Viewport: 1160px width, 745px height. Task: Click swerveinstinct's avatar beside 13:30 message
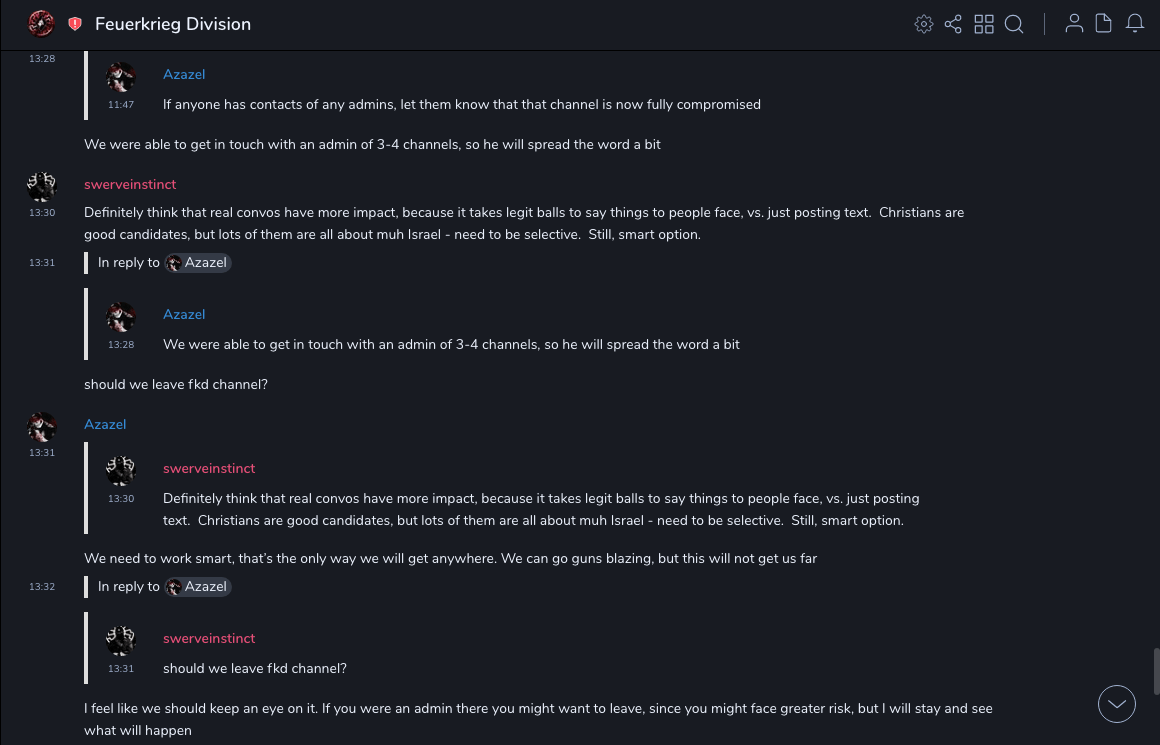(x=42, y=186)
